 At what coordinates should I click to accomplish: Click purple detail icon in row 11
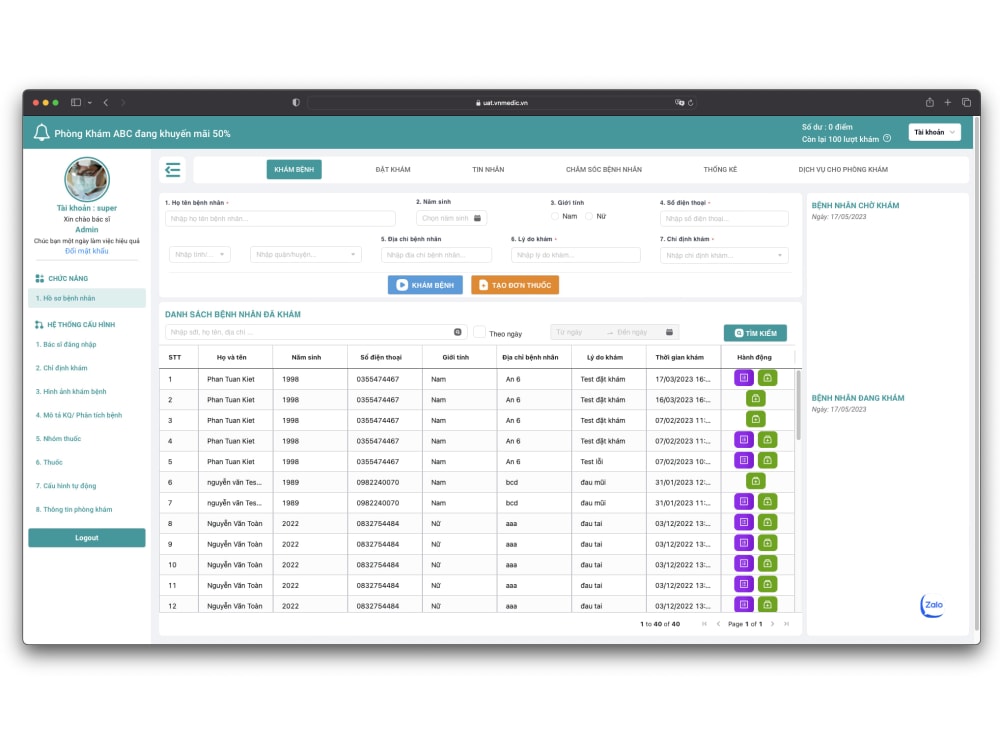point(744,584)
